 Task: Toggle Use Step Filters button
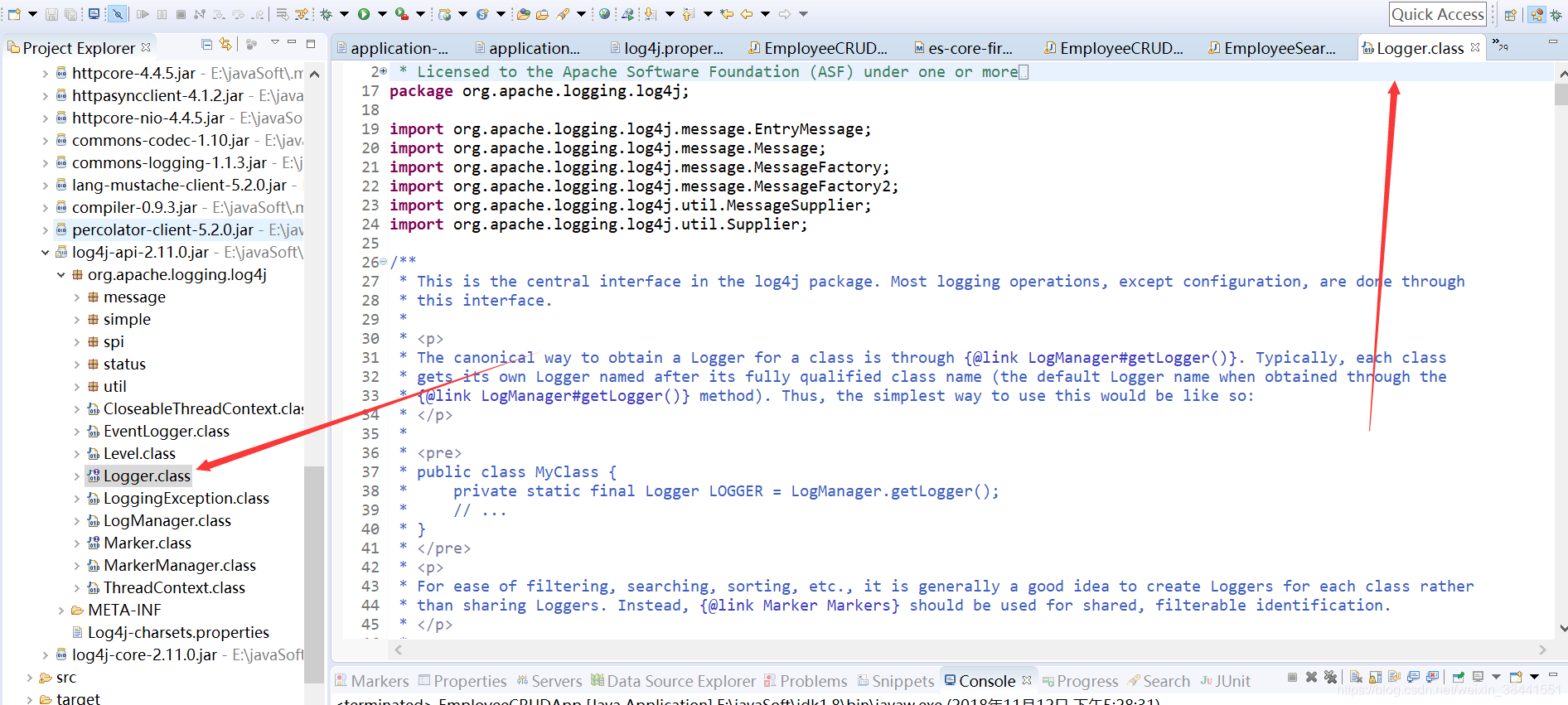point(301,14)
